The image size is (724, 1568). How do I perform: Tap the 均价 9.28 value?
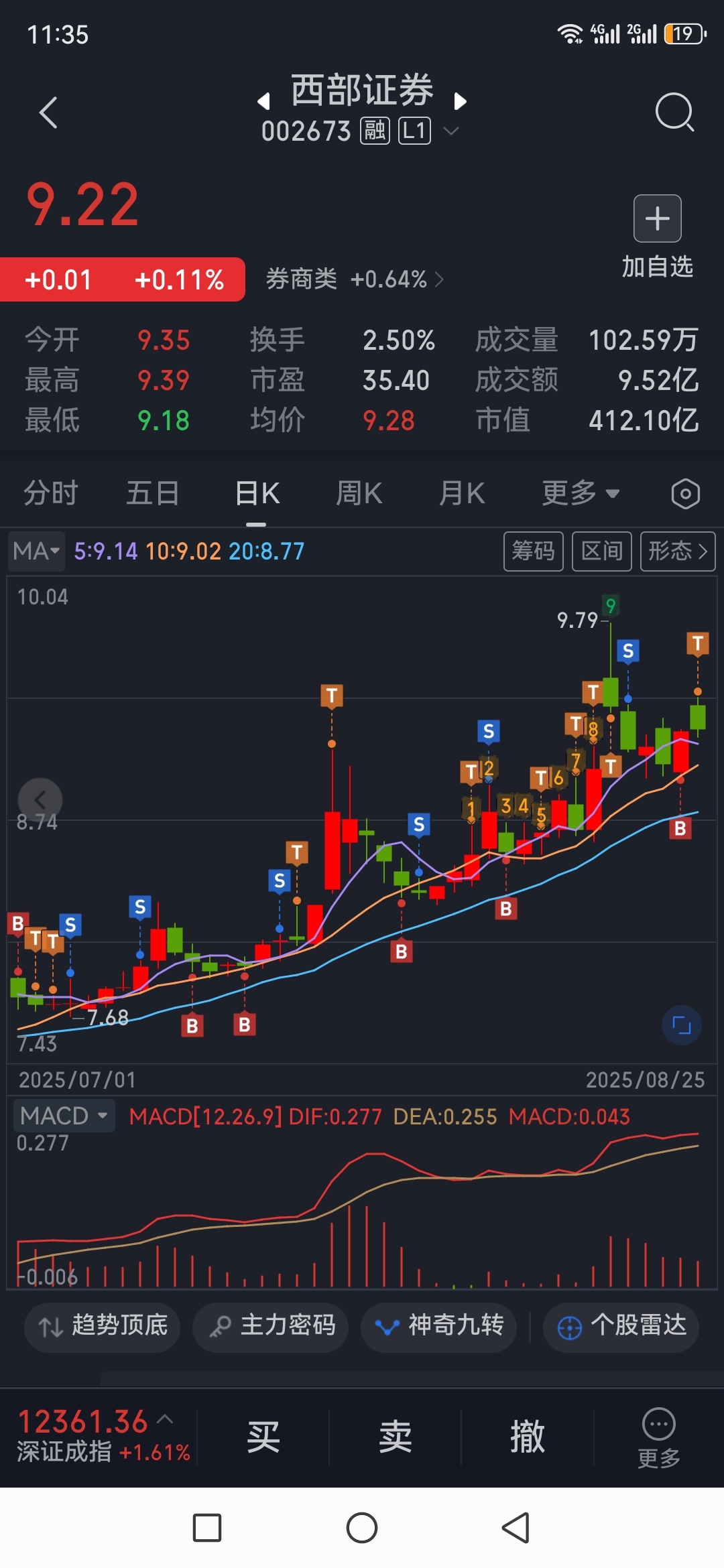point(388,421)
